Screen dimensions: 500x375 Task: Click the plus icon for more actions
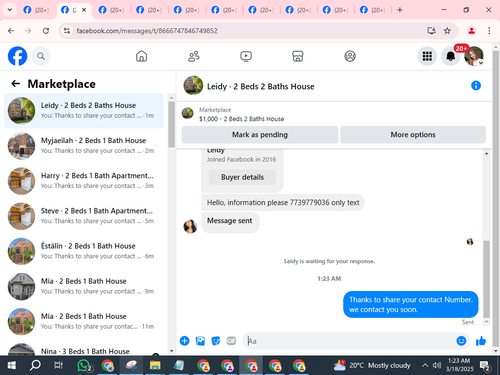tap(184, 341)
